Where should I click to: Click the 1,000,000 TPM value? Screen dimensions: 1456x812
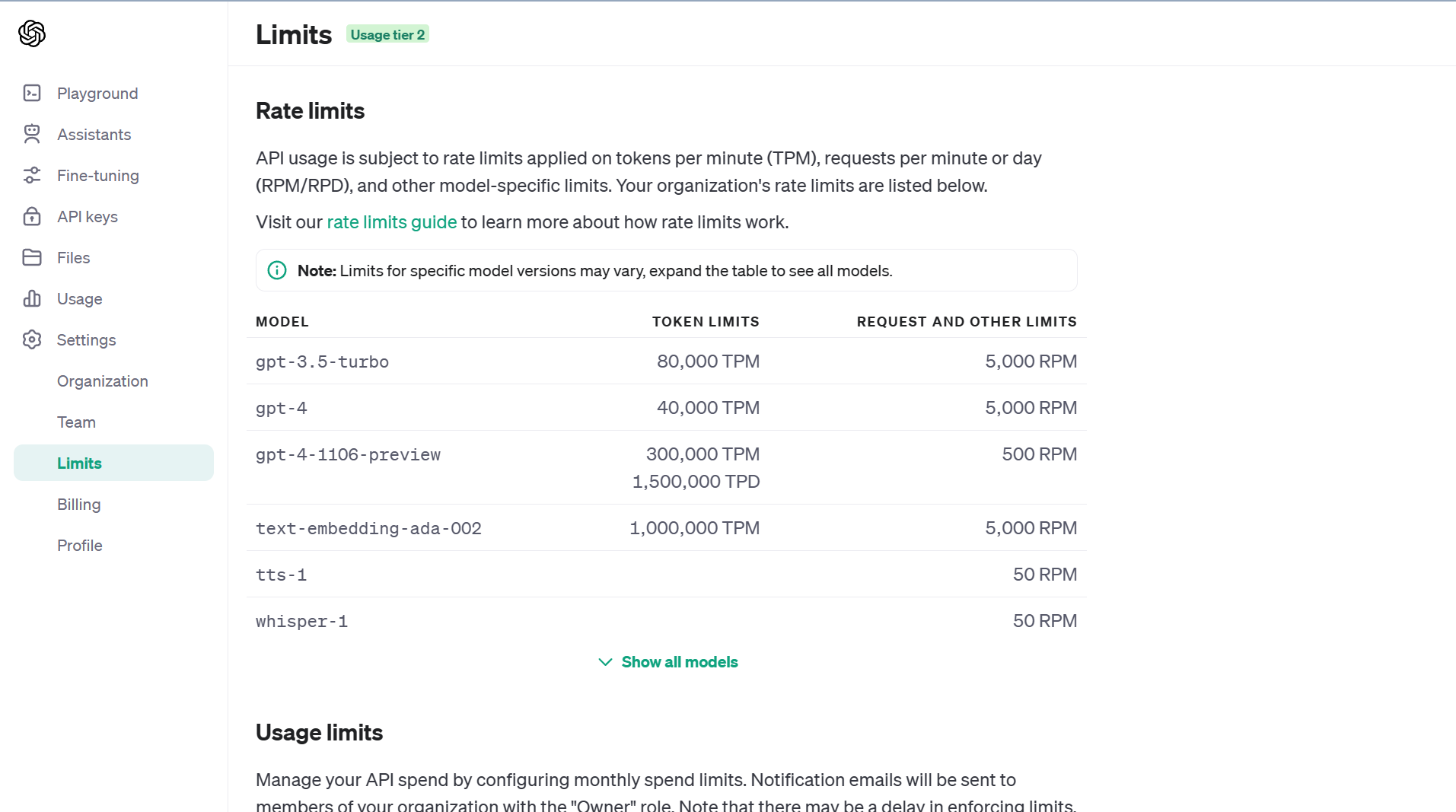click(x=694, y=528)
